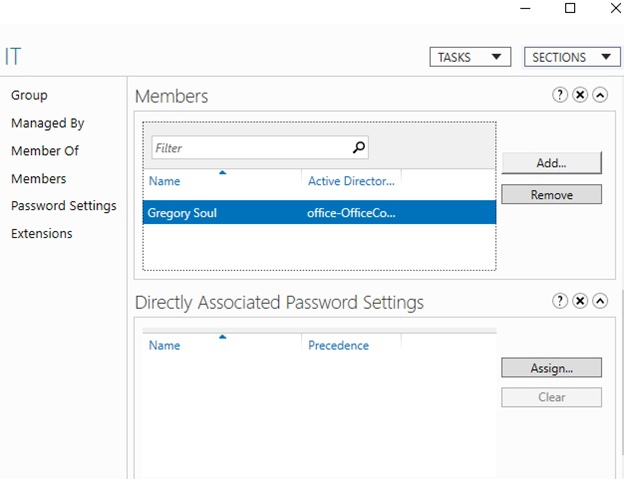
Task: Open the TASKS dropdown menu
Action: (470, 57)
